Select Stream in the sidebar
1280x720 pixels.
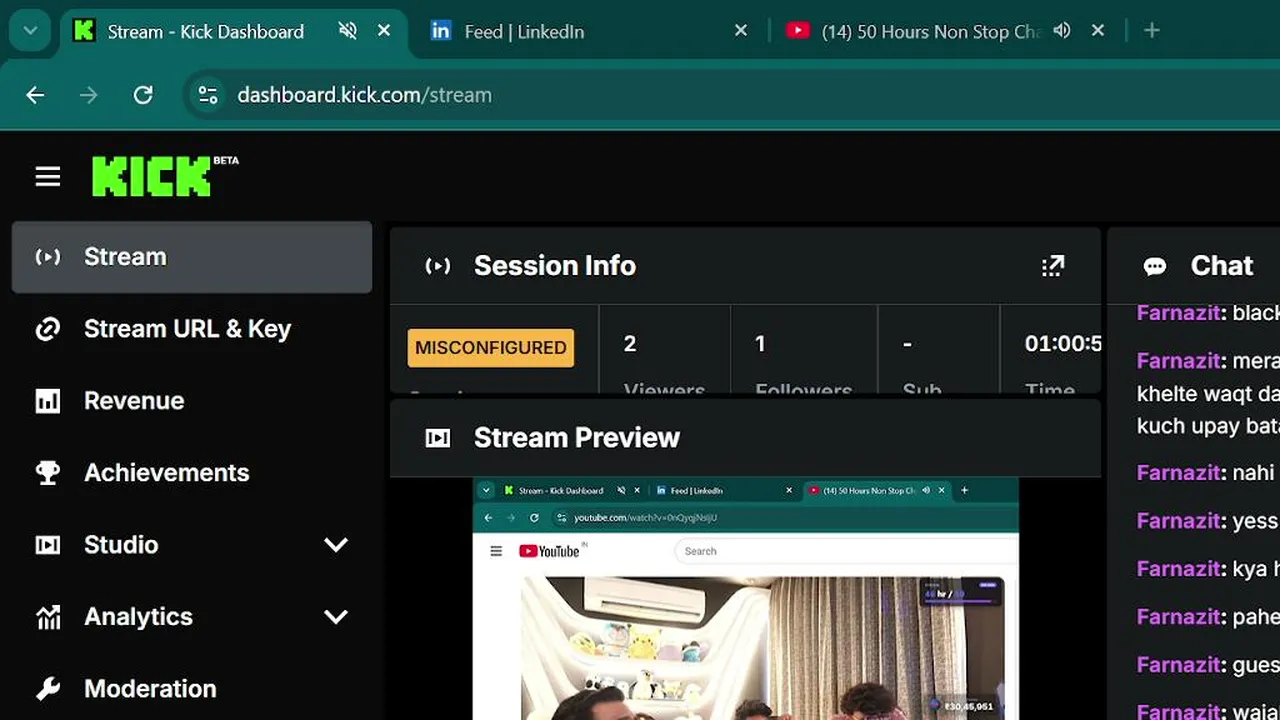click(192, 257)
